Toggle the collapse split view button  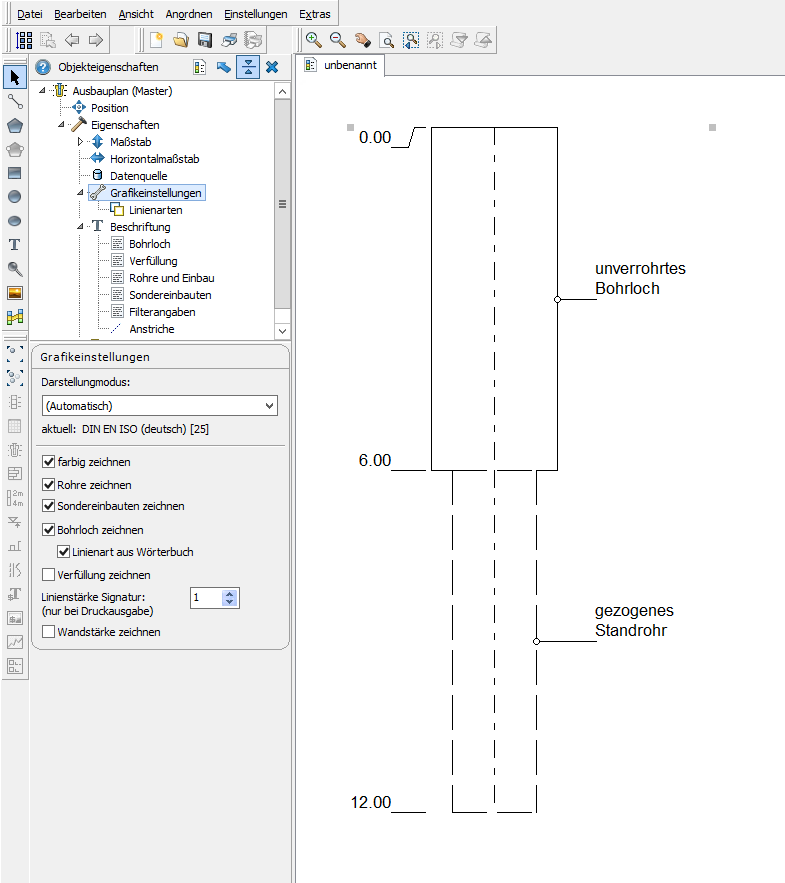click(x=248, y=67)
